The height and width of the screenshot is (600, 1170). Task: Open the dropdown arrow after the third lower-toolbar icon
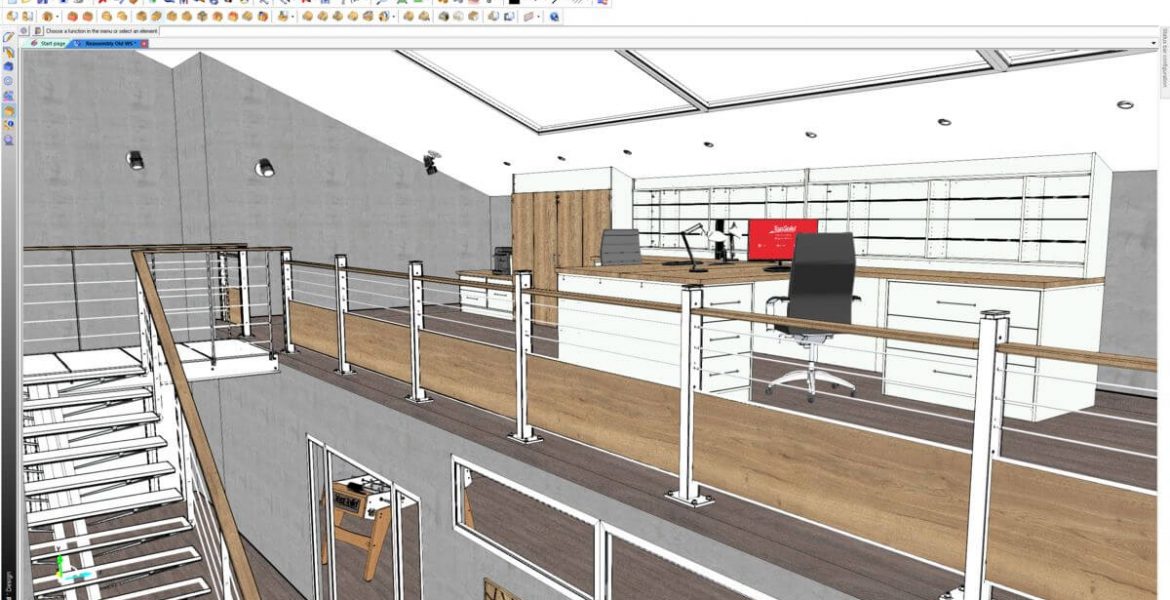(x=56, y=17)
